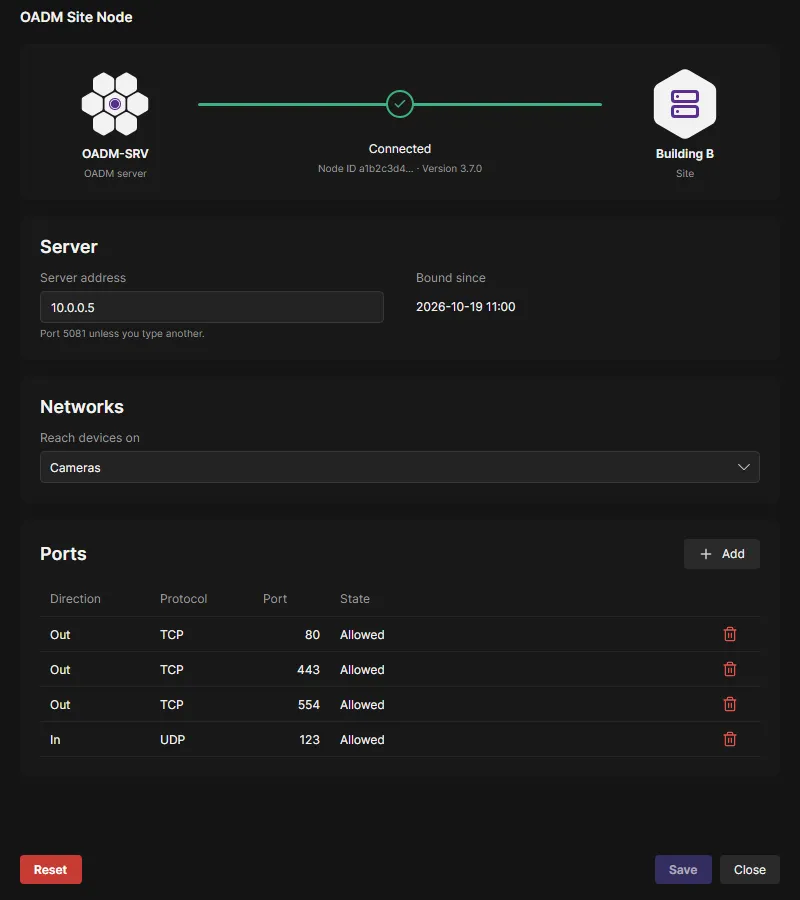
Task: Click the OADM Site Node dialog title
Action: (x=76, y=17)
